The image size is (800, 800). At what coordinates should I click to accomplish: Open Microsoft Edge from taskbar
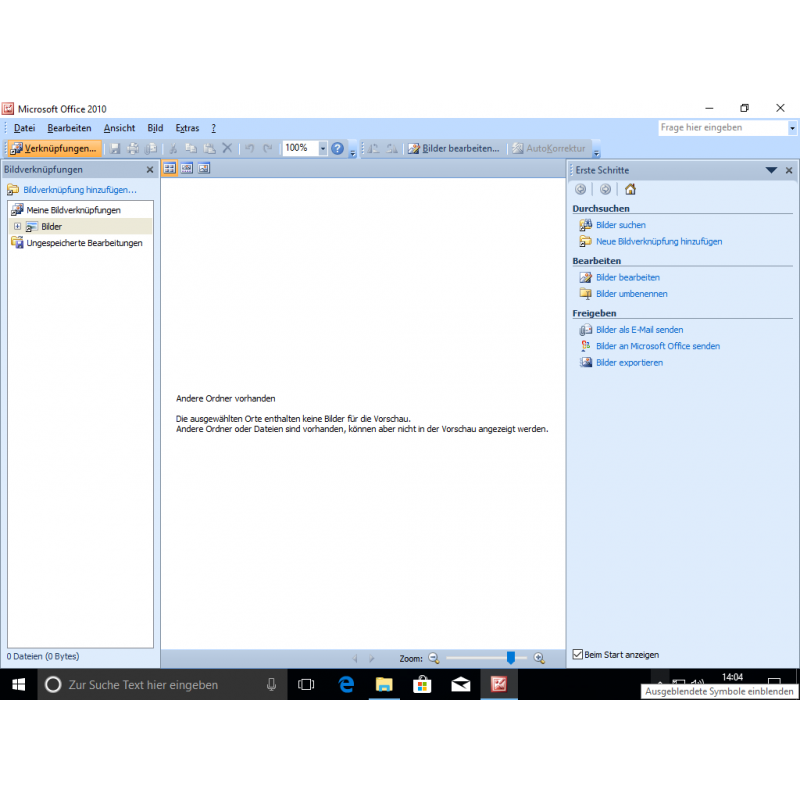[346, 684]
